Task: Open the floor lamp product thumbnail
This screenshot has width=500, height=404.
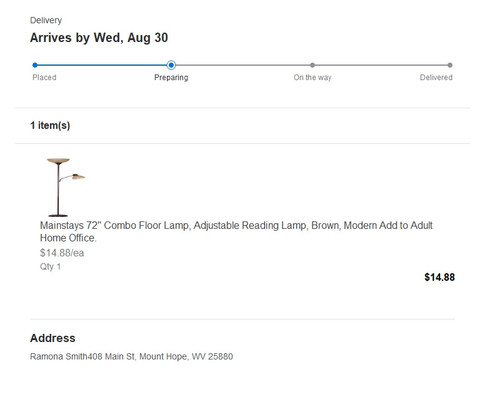Action: click(66, 187)
